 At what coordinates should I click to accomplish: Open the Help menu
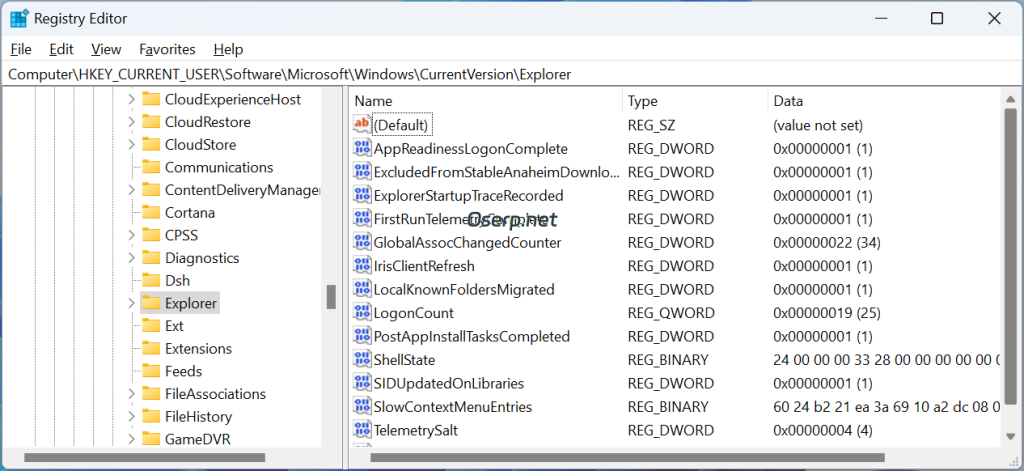tap(228, 49)
